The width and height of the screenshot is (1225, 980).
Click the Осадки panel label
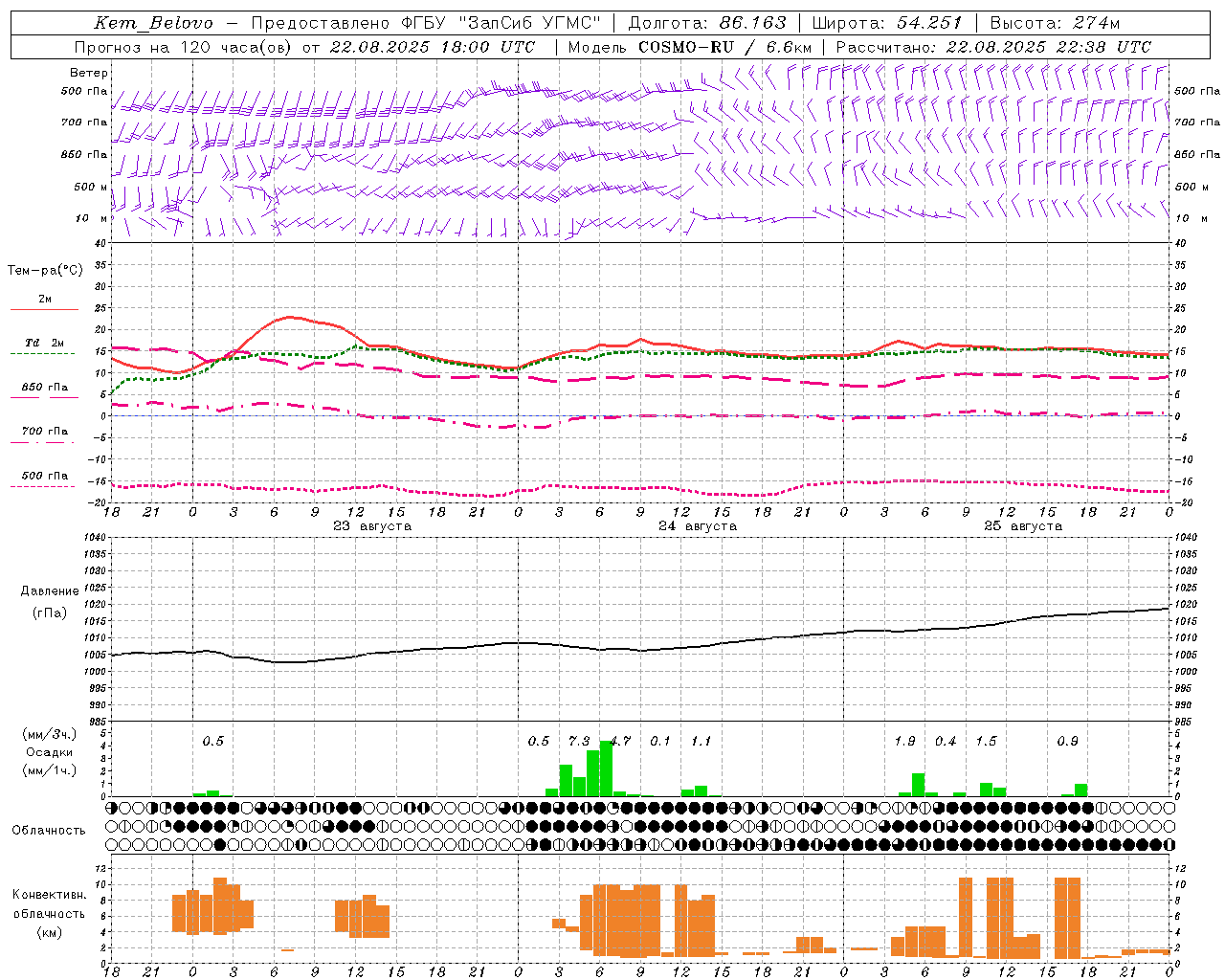(x=49, y=752)
